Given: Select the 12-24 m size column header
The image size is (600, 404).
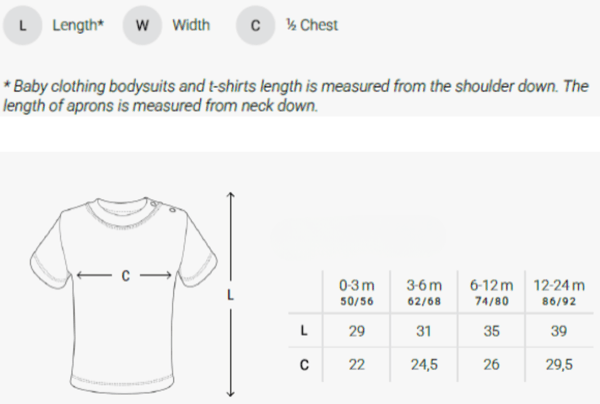Looking at the screenshot, I should [559, 292].
